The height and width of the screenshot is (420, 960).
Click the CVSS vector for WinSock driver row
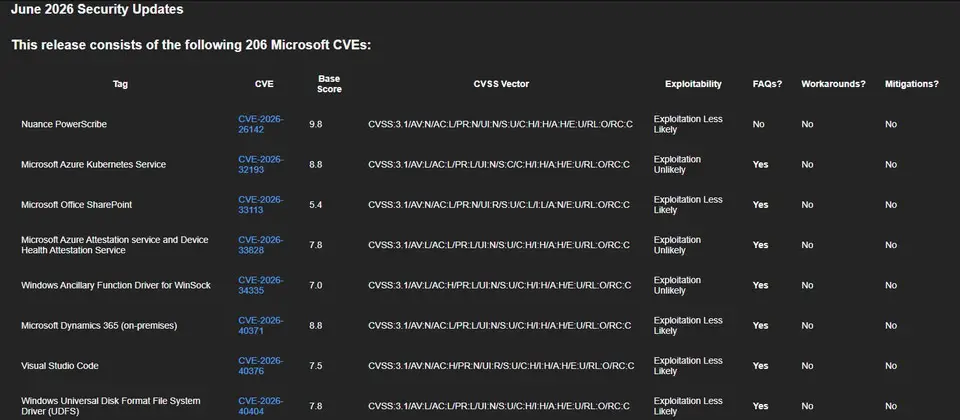[500, 285]
